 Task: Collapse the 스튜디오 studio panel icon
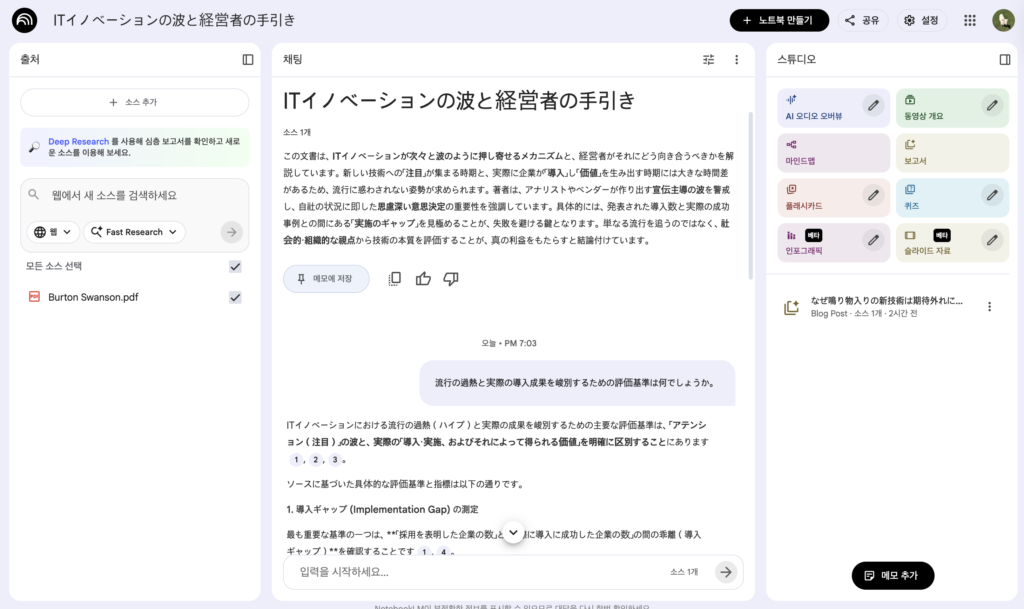tap(1005, 60)
